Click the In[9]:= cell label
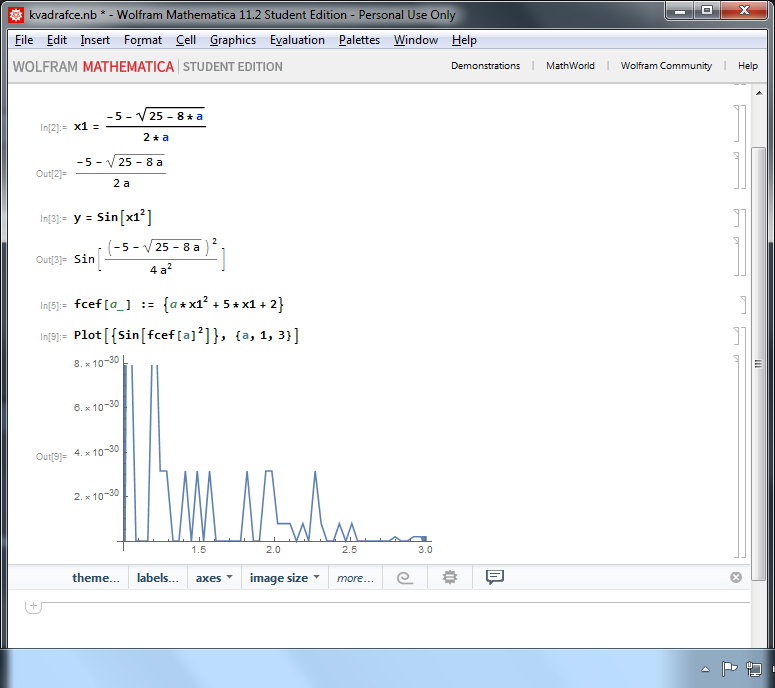 tap(53, 337)
